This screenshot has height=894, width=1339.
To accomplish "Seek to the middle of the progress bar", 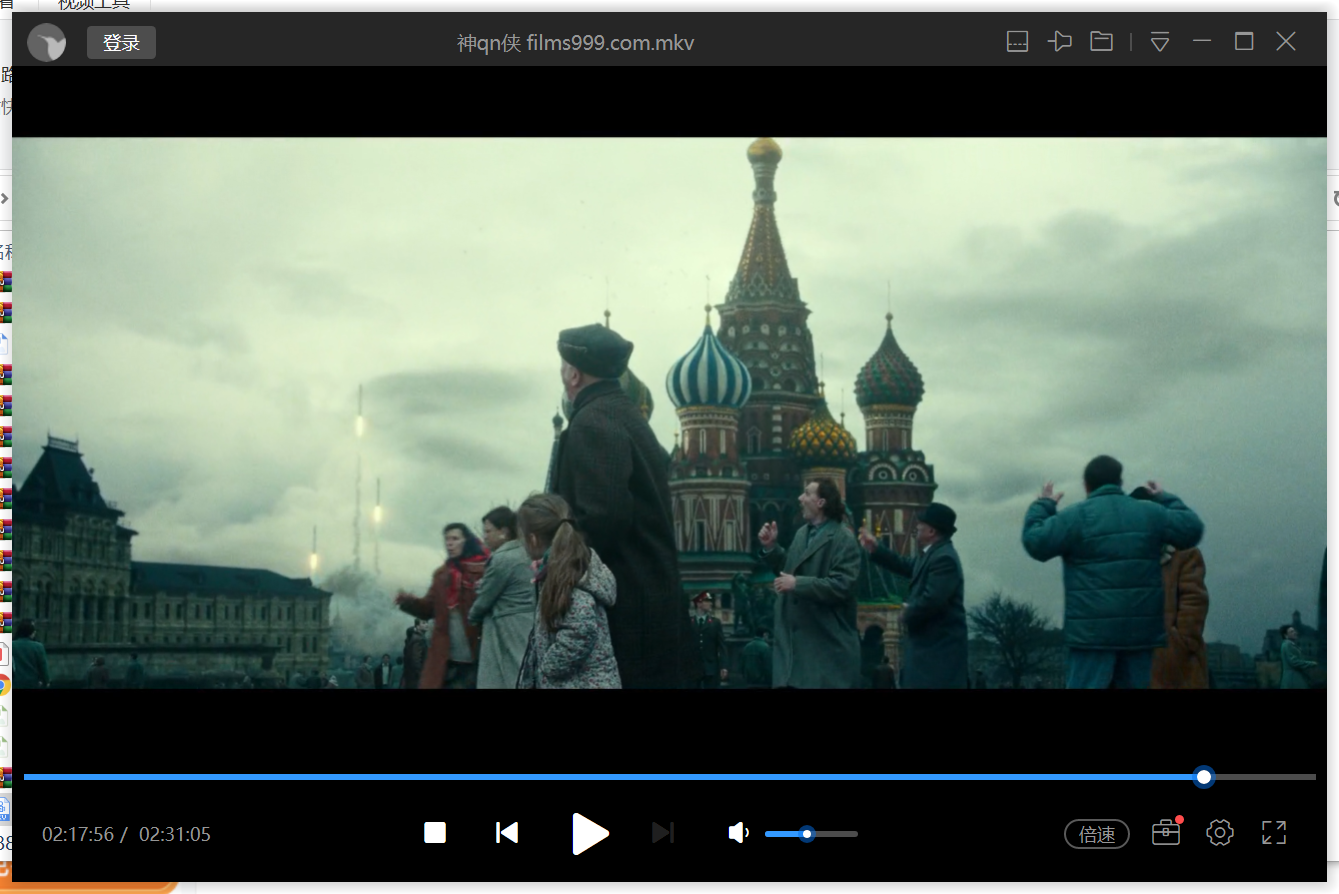I will click(x=669, y=777).
